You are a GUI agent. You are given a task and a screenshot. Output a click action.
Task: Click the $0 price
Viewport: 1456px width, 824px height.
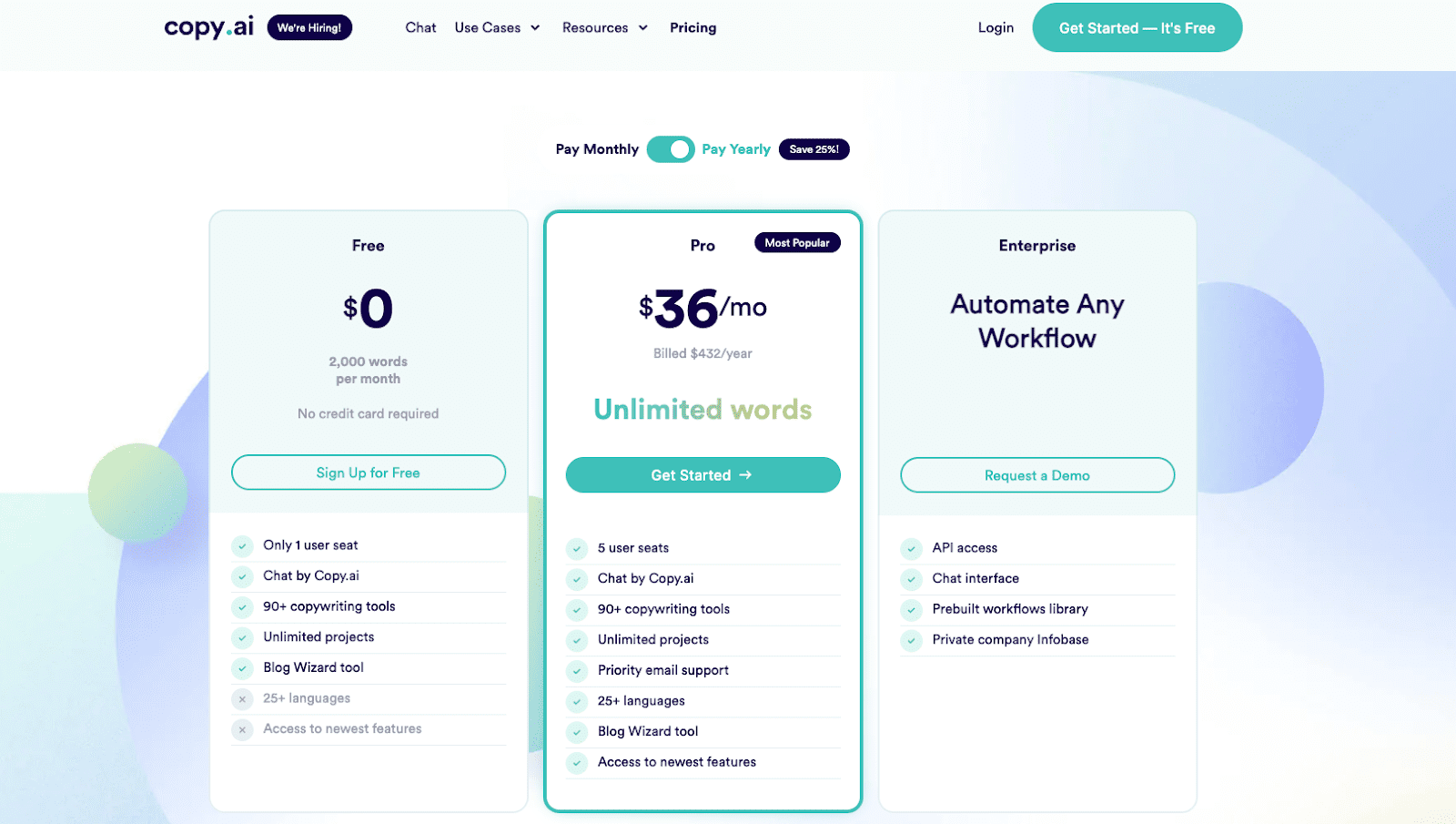click(368, 309)
